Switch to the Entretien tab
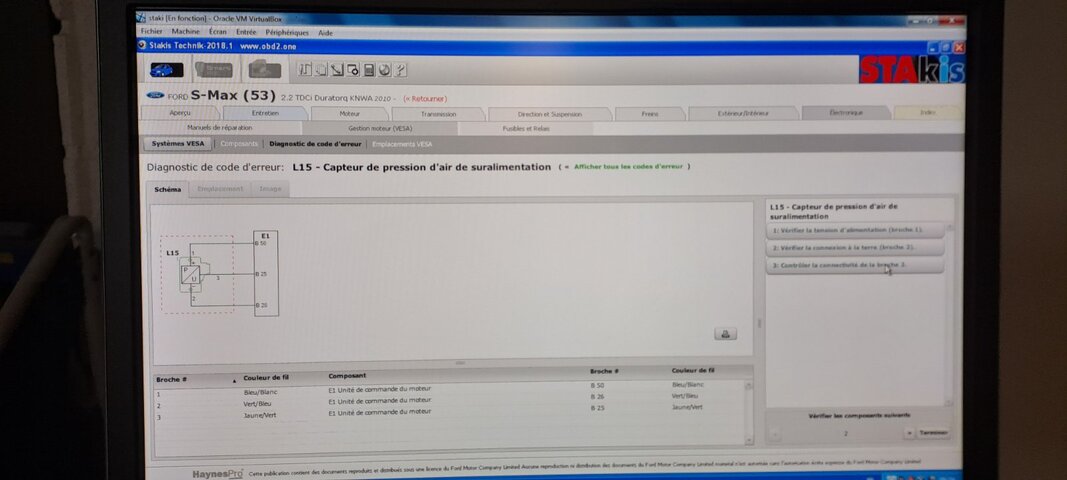1067x480 pixels. (x=265, y=114)
